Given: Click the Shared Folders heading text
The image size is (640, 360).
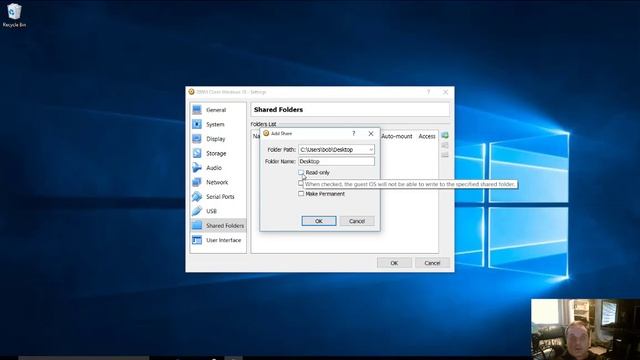Looking at the screenshot, I should [278, 109].
